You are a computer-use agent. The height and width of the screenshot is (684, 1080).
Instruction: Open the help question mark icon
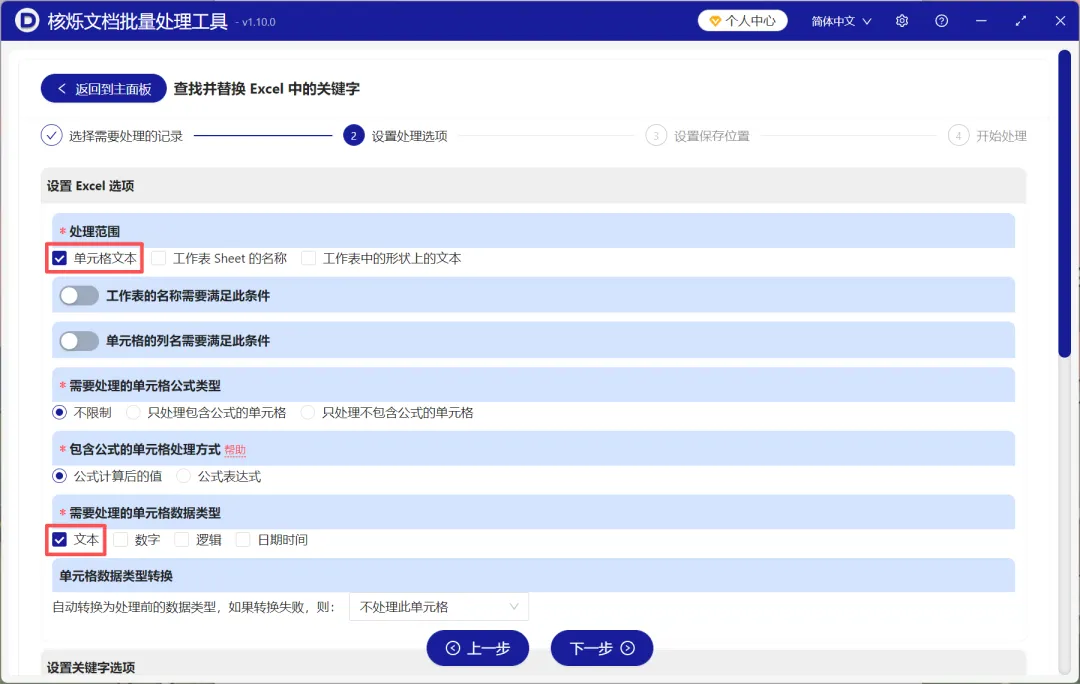coord(942,21)
